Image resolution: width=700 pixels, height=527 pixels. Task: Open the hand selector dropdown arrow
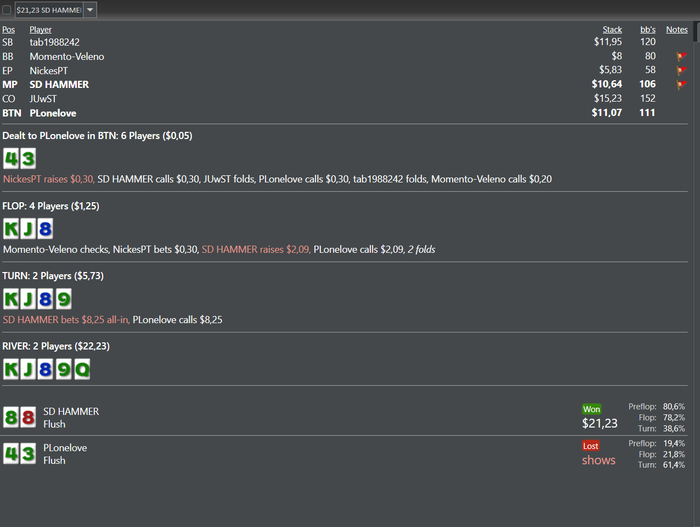pos(90,10)
